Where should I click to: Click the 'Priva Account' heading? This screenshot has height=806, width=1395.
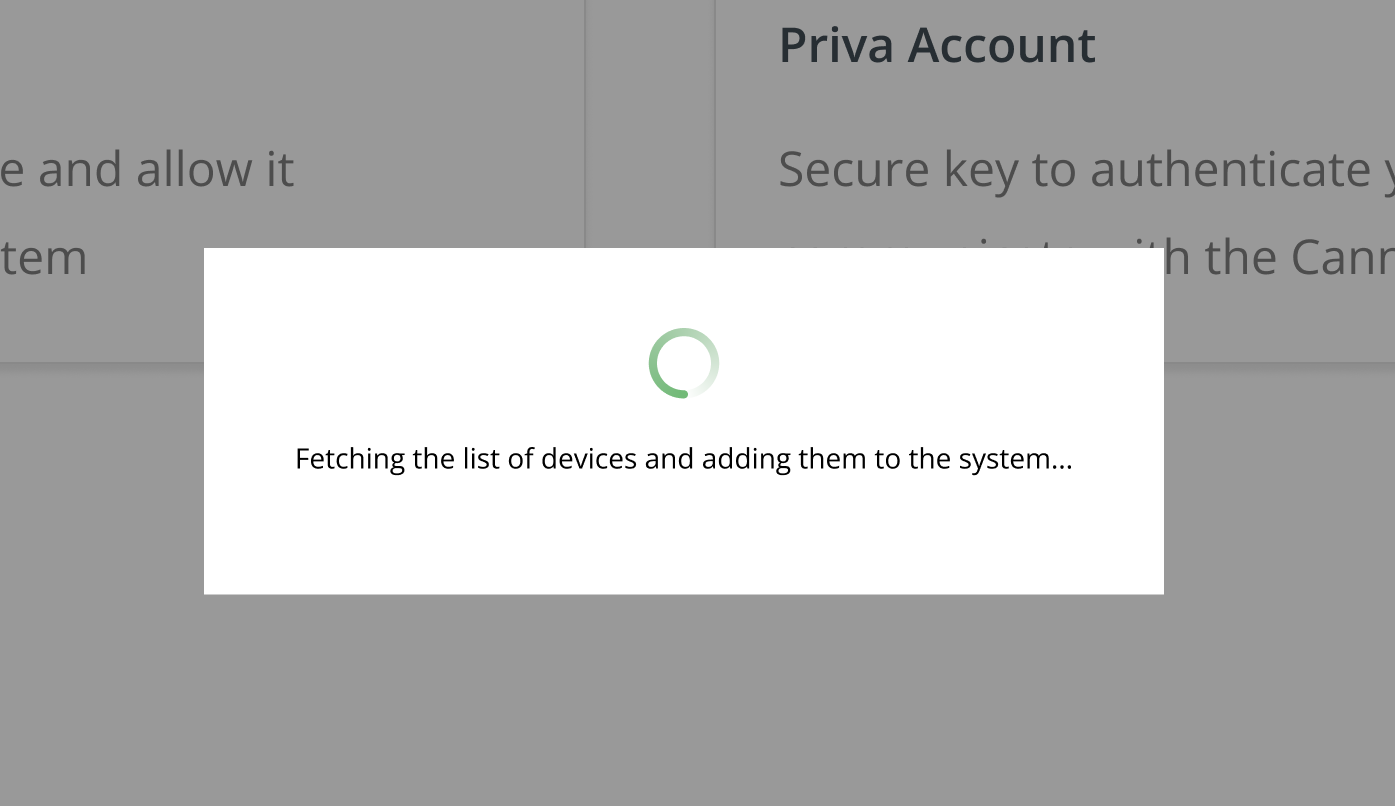(937, 45)
